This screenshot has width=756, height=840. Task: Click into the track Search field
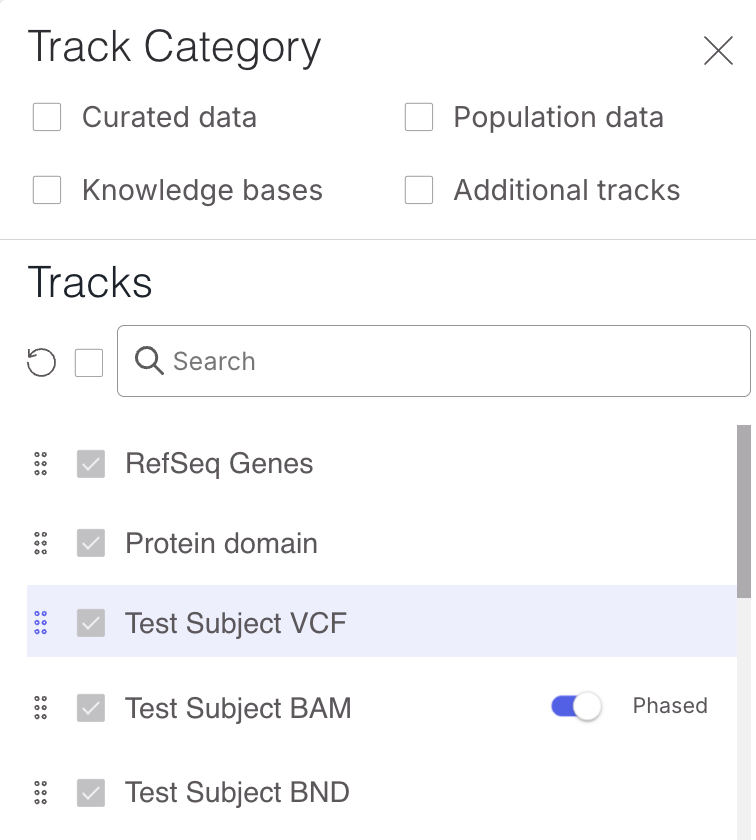[450, 361]
